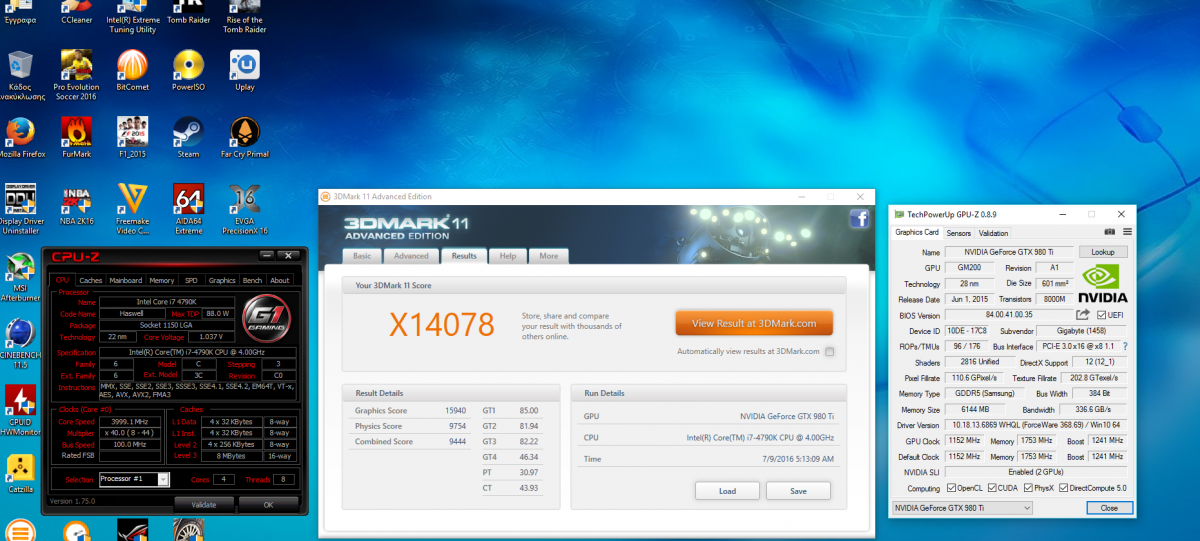Select Results tab in 3DMark 11
1200x541 pixels.
(x=464, y=256)
